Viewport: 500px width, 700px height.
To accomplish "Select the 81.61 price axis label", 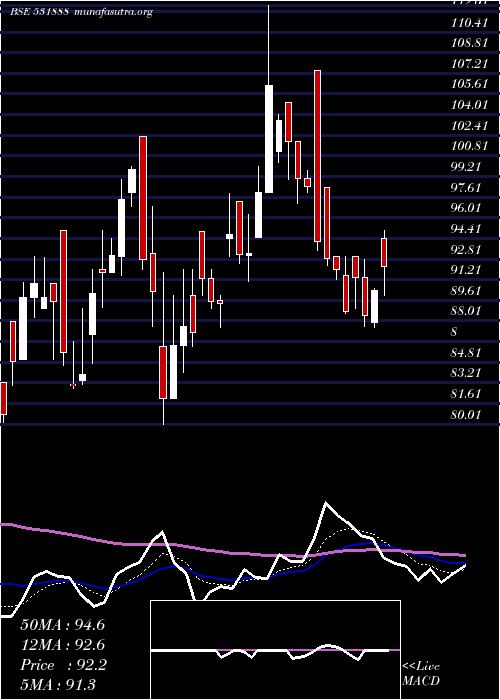I will (466, 394).
